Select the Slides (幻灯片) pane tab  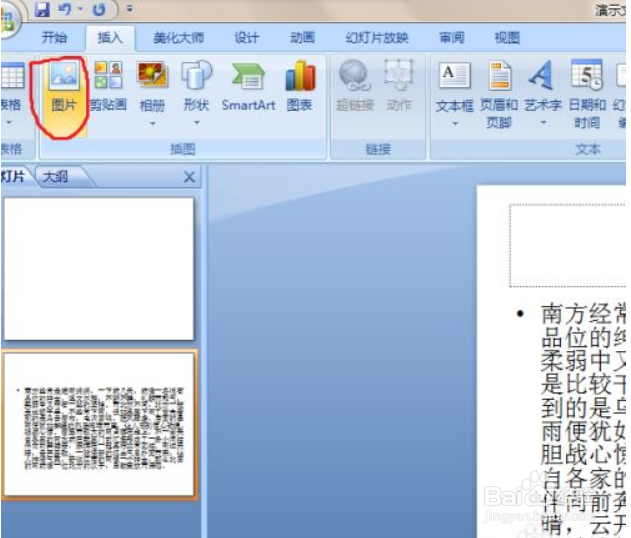14,177
